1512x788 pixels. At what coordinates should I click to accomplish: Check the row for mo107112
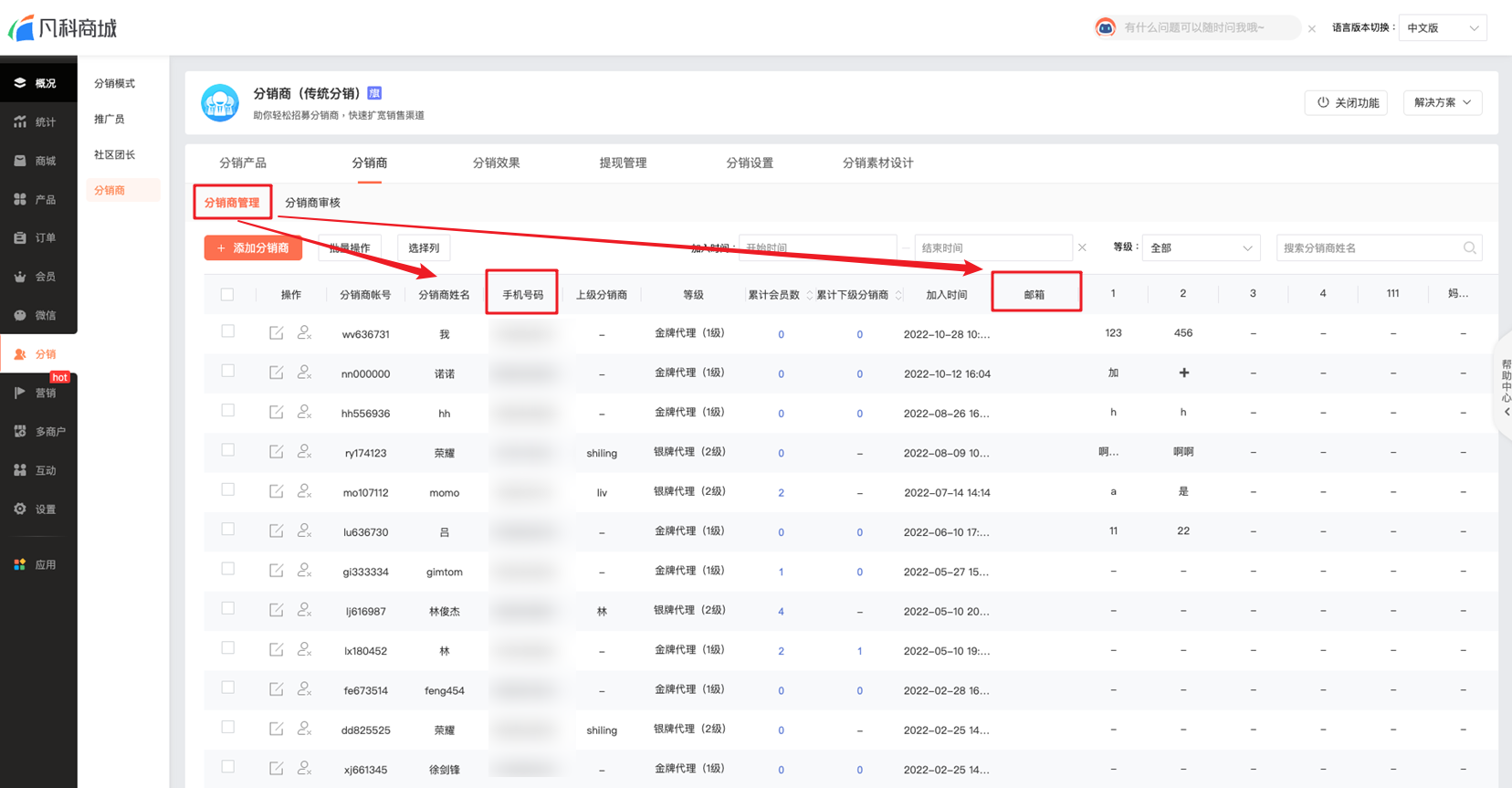(x=227, y=489)
